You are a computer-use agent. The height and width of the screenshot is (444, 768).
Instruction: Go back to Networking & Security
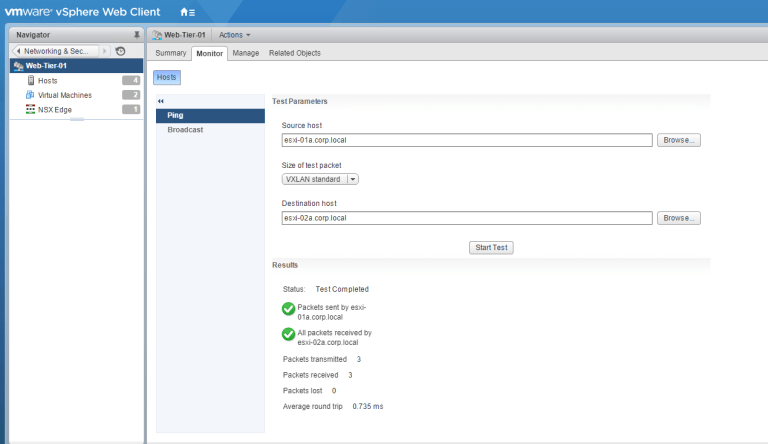point(60,51)
